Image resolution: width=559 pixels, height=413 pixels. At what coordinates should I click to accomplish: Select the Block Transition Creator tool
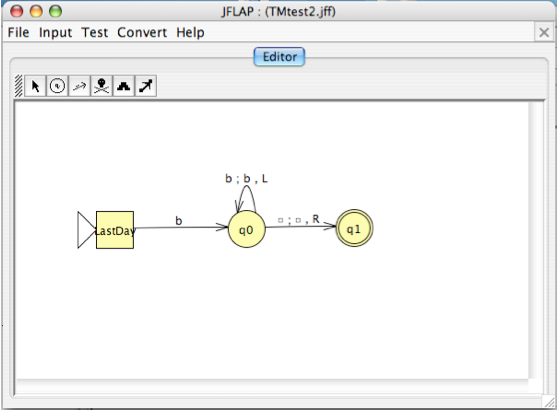coord(146,86)
